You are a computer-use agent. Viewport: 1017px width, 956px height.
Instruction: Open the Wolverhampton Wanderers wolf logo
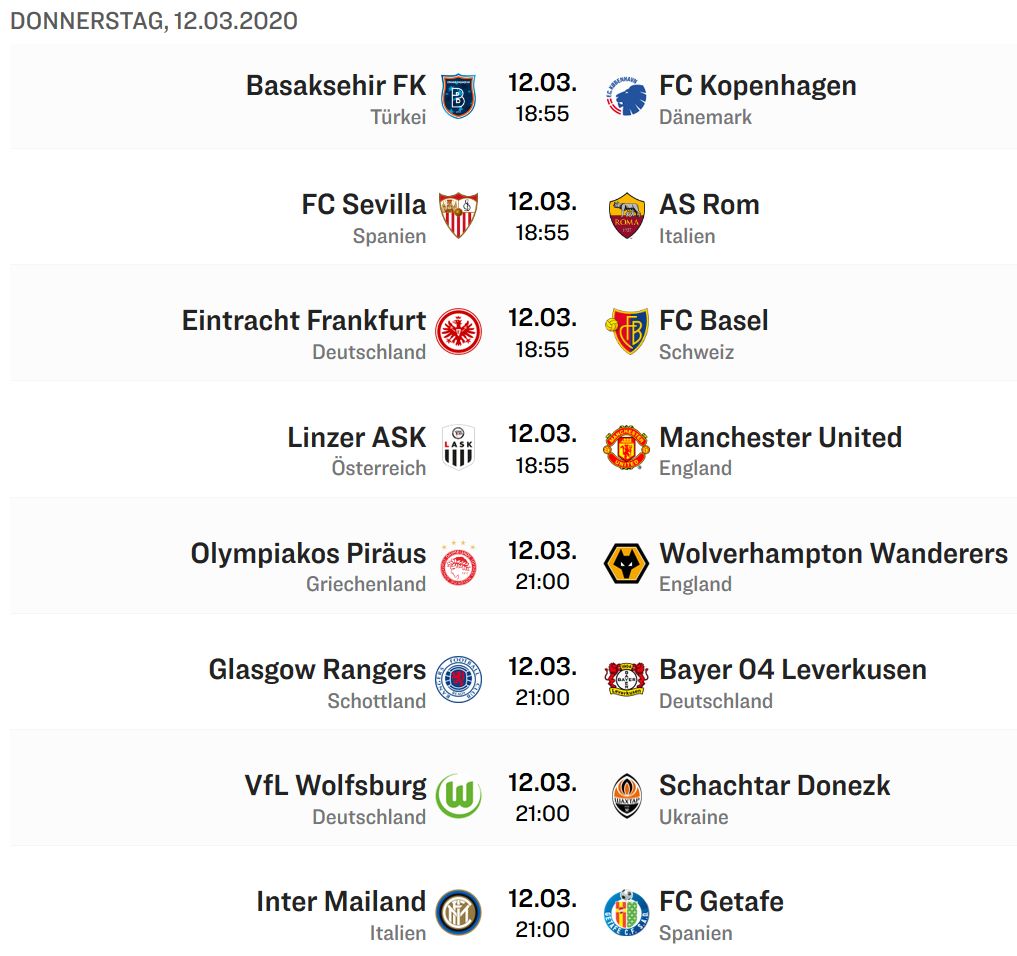(626, 564)
